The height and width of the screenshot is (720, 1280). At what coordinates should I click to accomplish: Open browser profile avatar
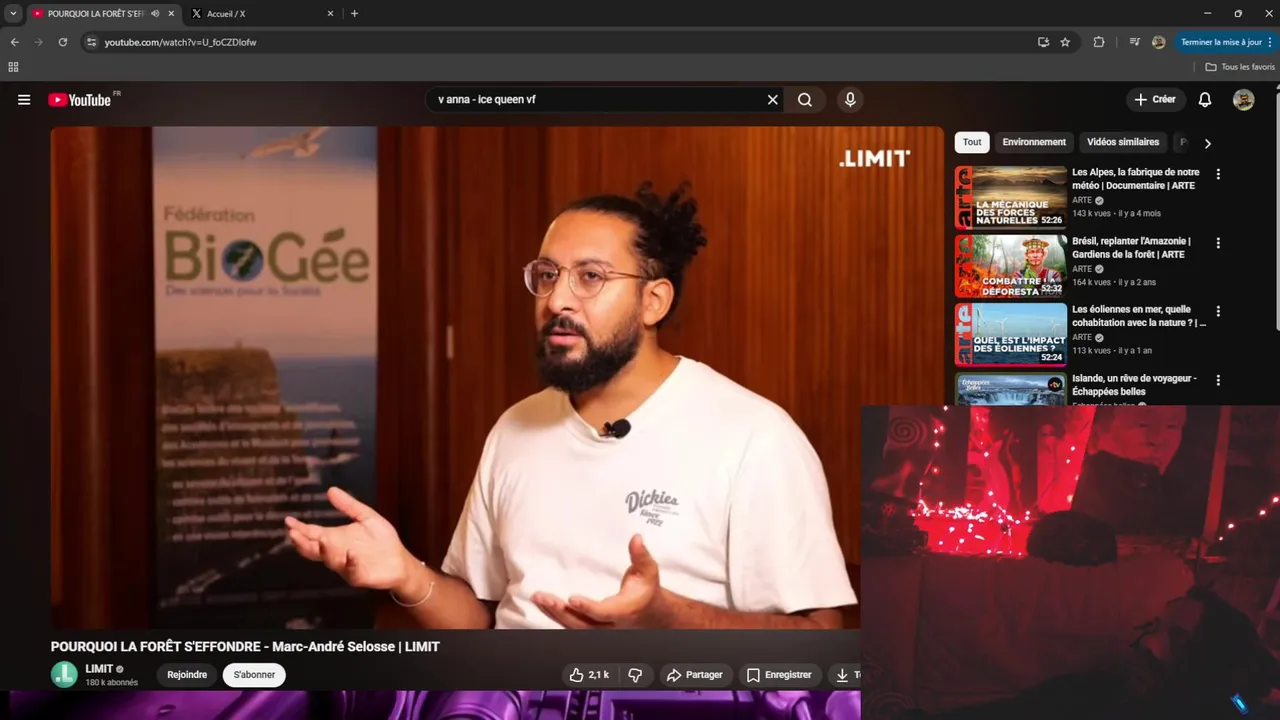point(1158,42)
